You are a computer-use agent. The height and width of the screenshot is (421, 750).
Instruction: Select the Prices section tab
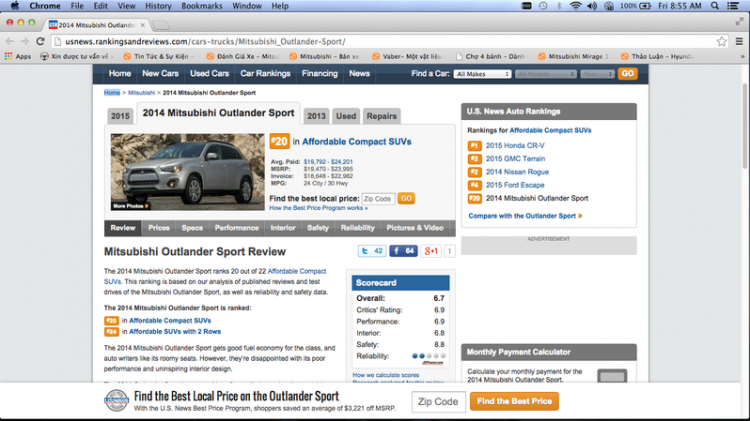pyautogui.click(x=159, y=228)
